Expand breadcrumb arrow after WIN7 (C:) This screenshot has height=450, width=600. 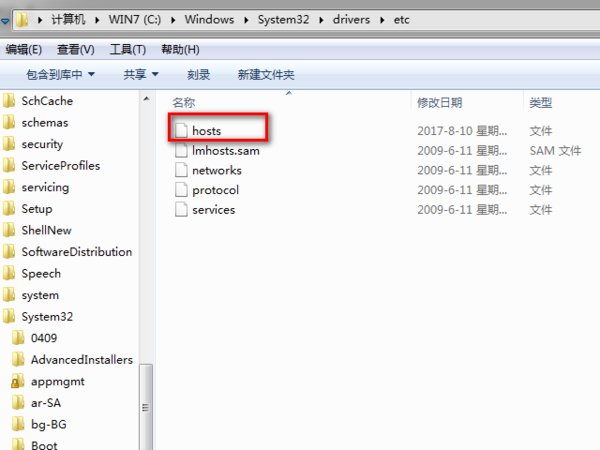point(173,20)
